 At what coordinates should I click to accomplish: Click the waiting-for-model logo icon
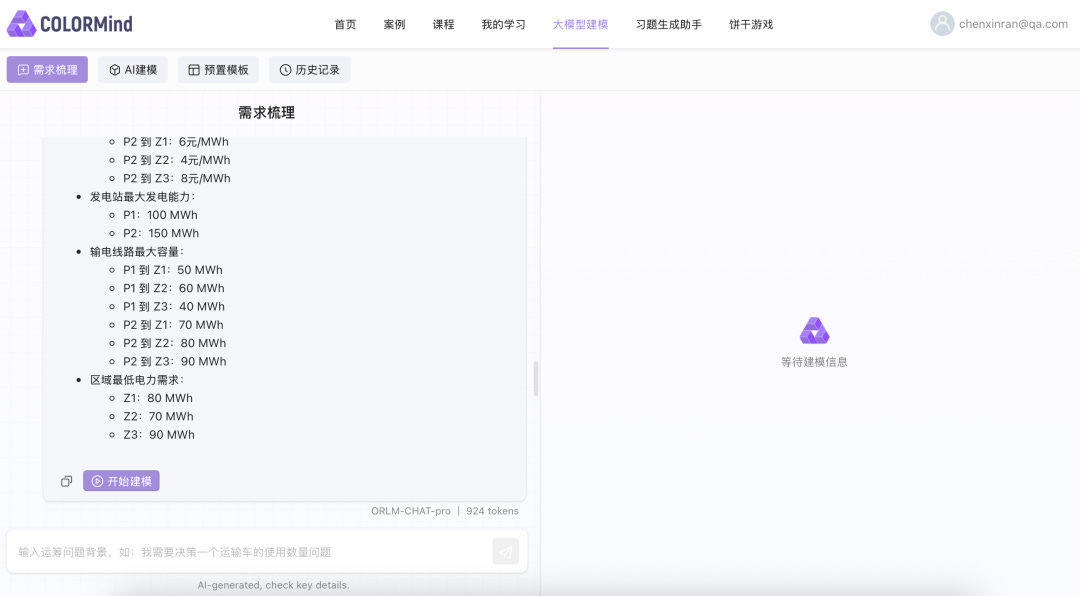814,331
